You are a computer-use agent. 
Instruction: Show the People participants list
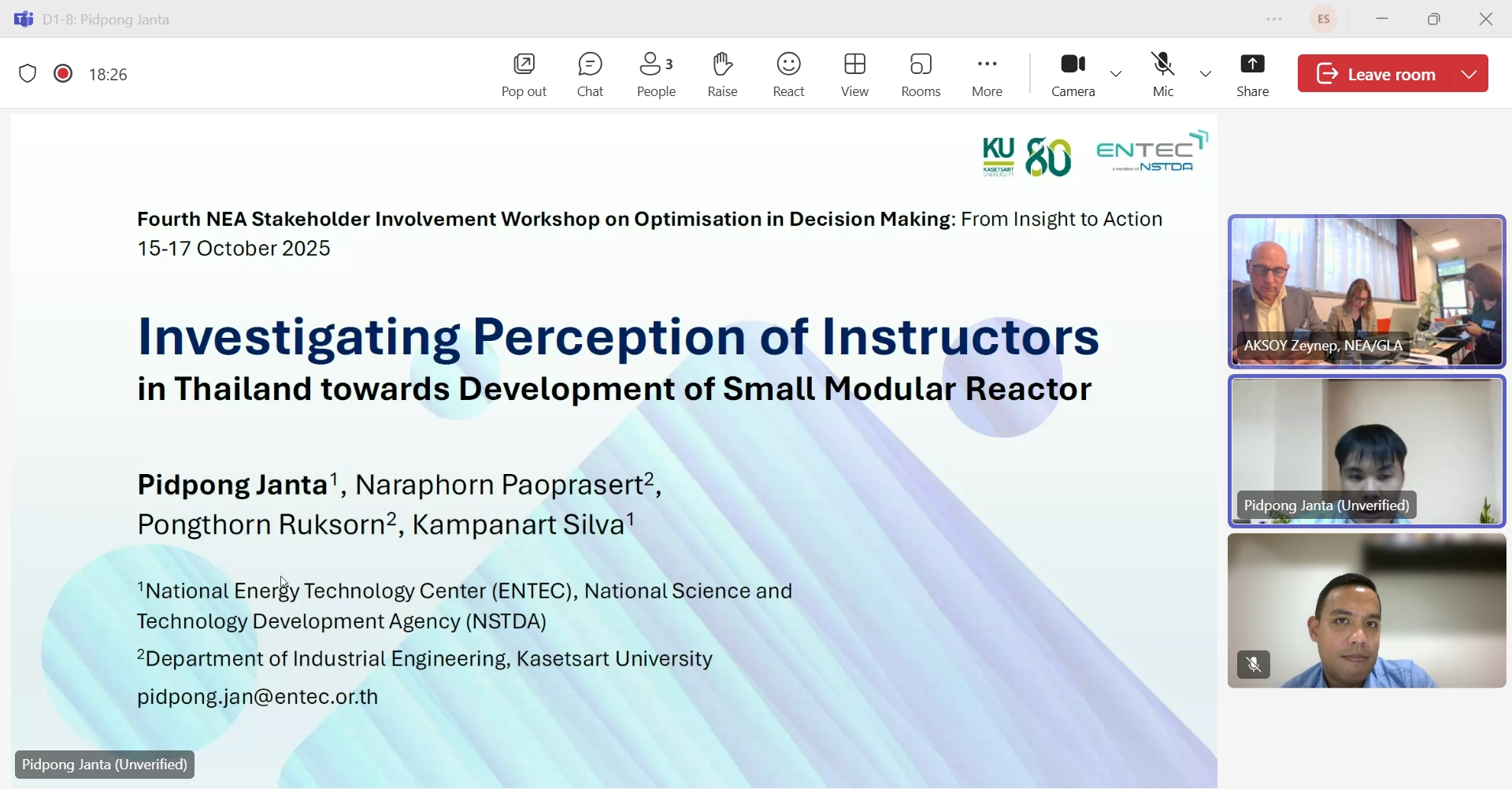point(657,75)
